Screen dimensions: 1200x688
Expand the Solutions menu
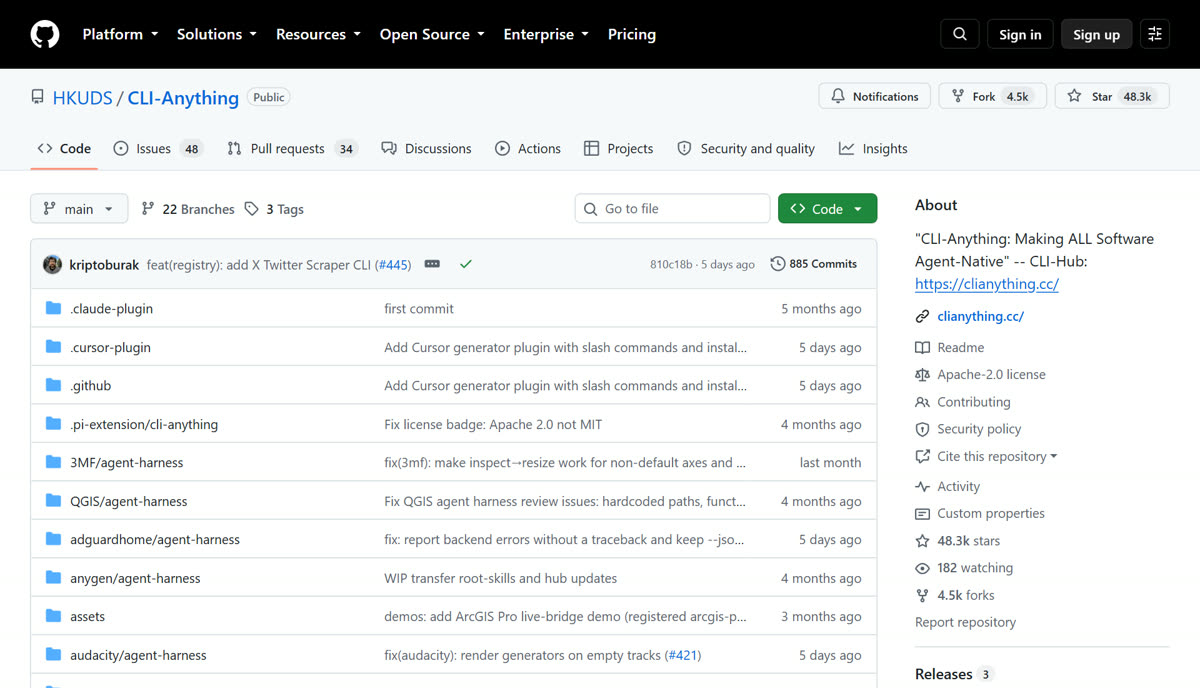pos(216,34)
